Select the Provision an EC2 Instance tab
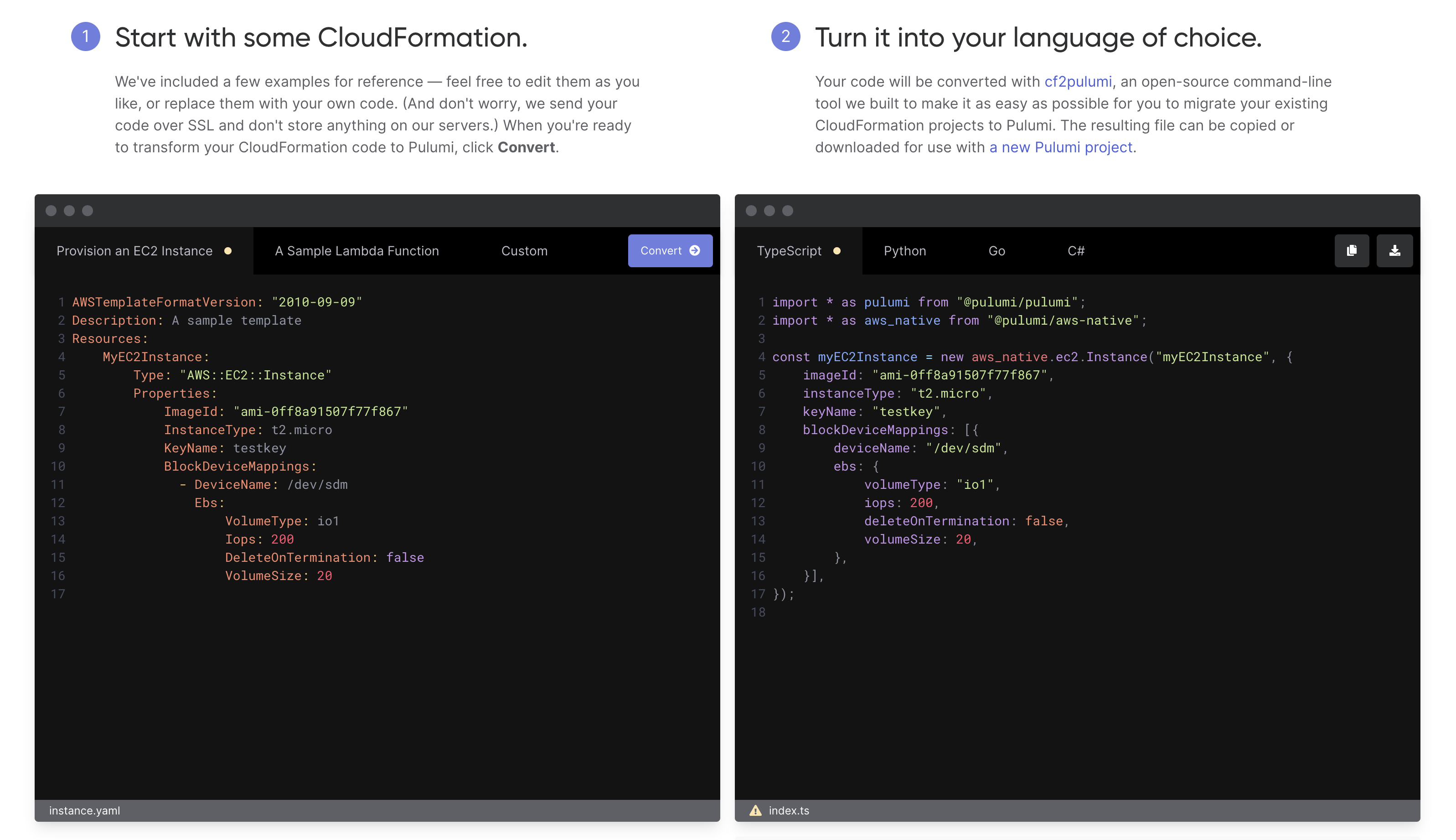The width and height of the screenshot is (1456, 840). click(x=133, y=251)
